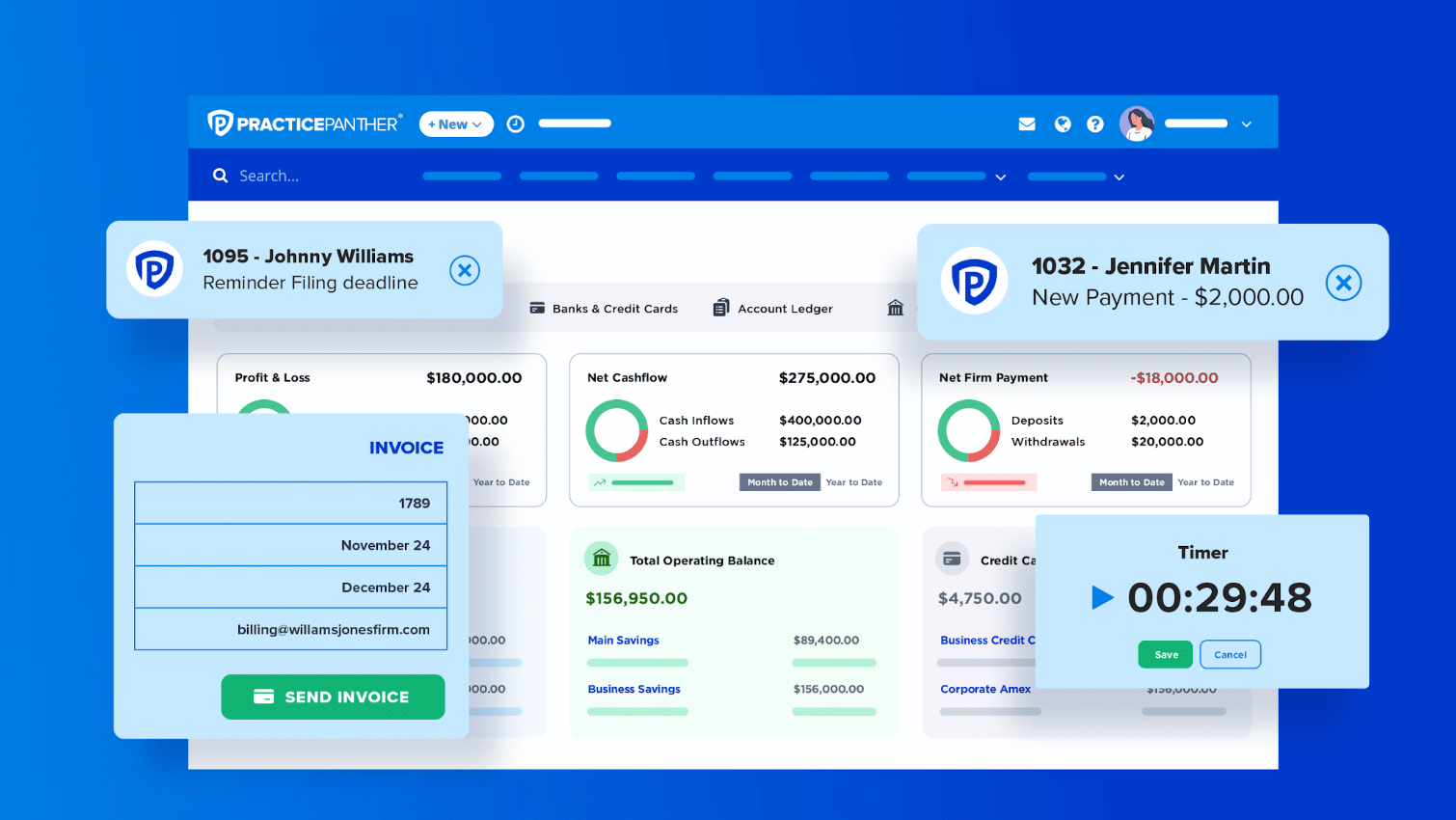Click the Credit Card panel card icon
This screenshot has height=820, width=1456.
click(x=952, y=559)
